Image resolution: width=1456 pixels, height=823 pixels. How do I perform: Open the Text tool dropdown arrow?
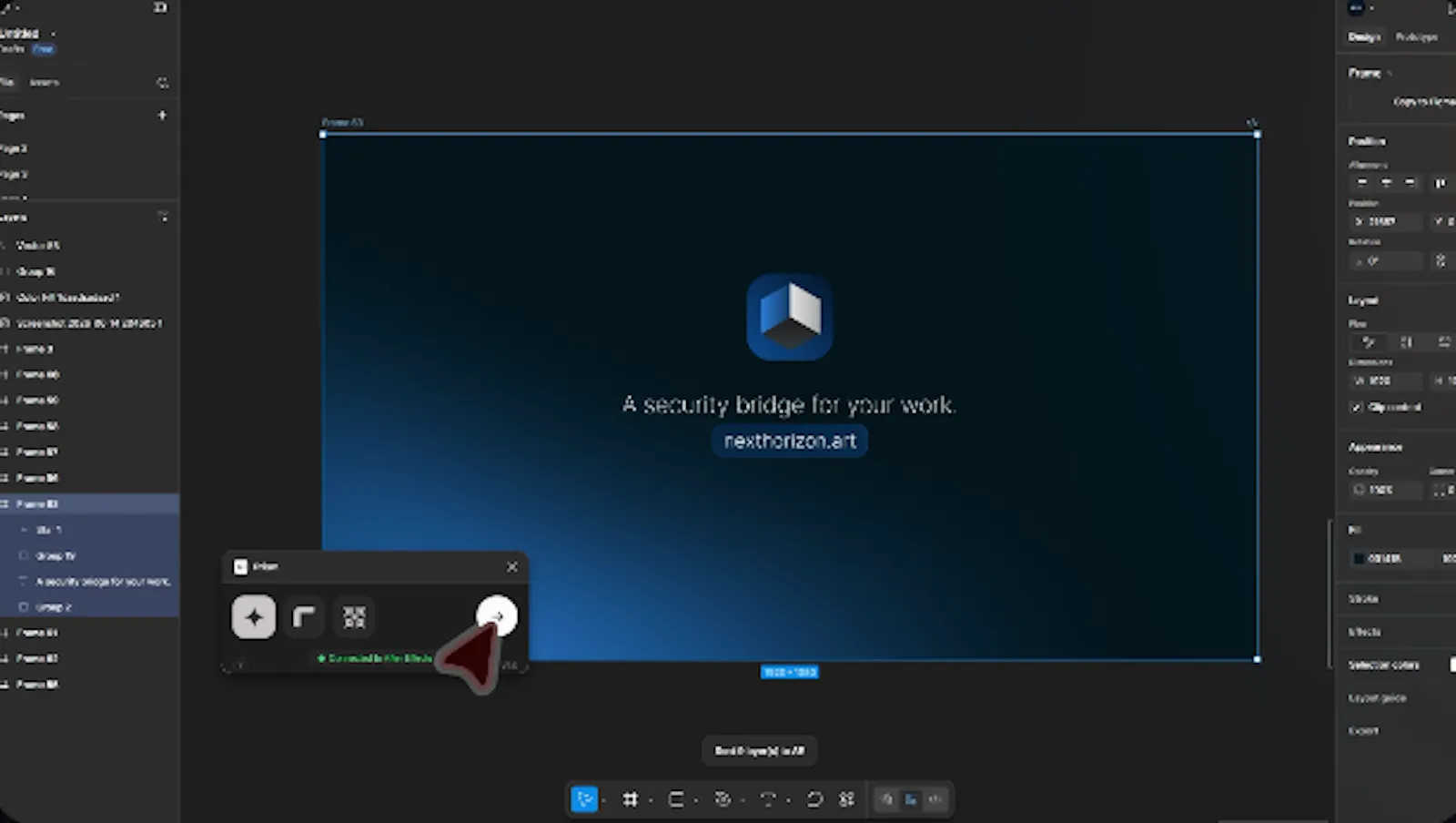point(788,801)
